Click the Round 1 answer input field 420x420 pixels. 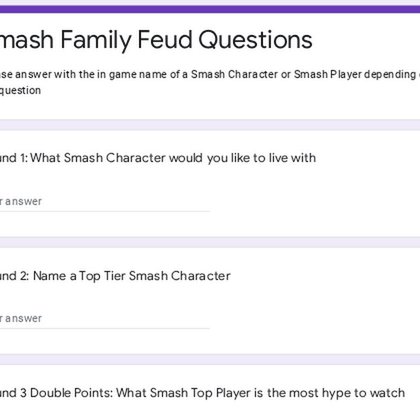(x=105, y=202)
